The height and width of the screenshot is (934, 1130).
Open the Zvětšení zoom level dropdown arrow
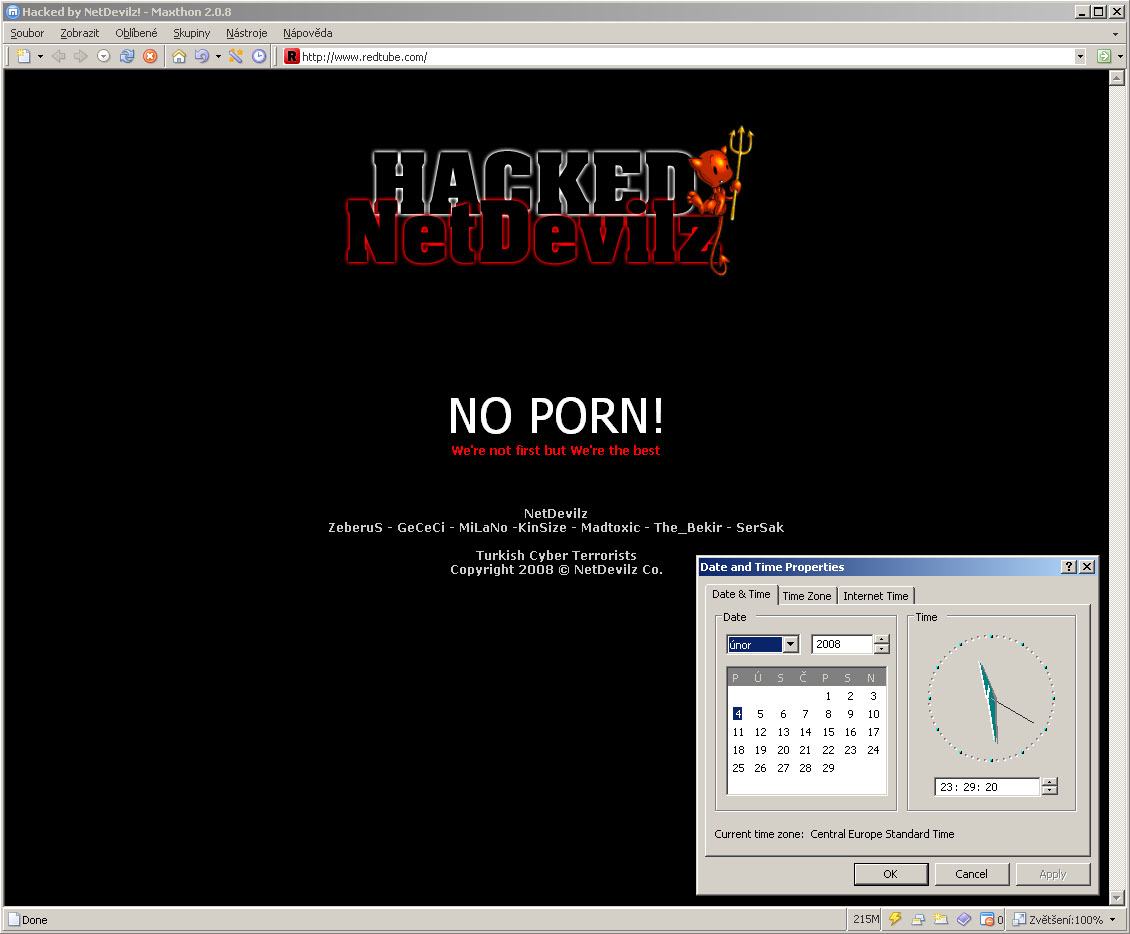1113,920
